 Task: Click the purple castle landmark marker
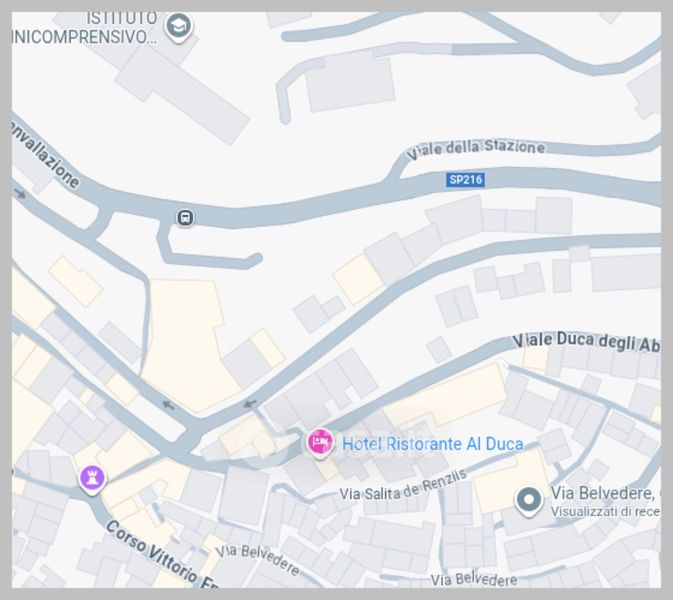pyautogui.click(x=92, y=478)
